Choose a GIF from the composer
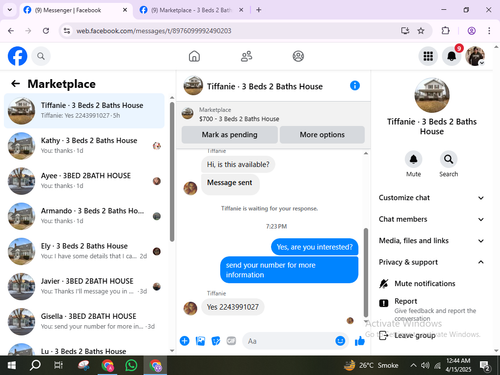This screenshot has width=500, height=375. point(231,341)
